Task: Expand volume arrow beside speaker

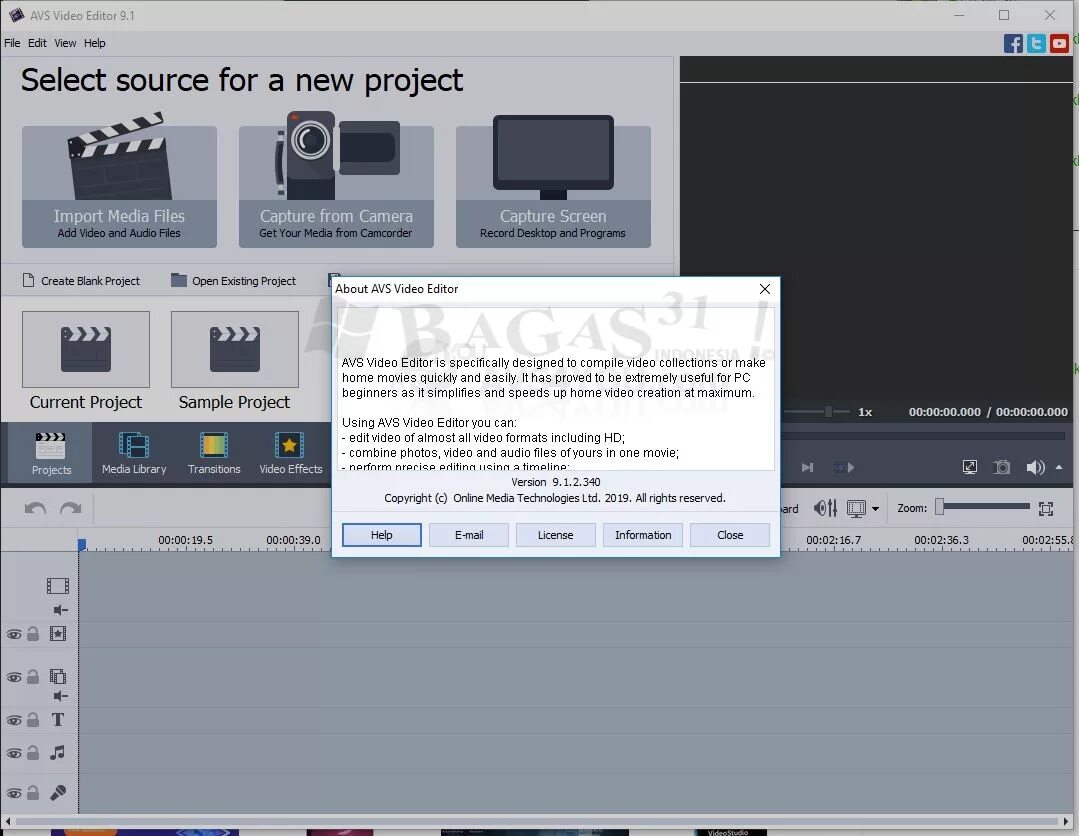Action: (1059, 468)
